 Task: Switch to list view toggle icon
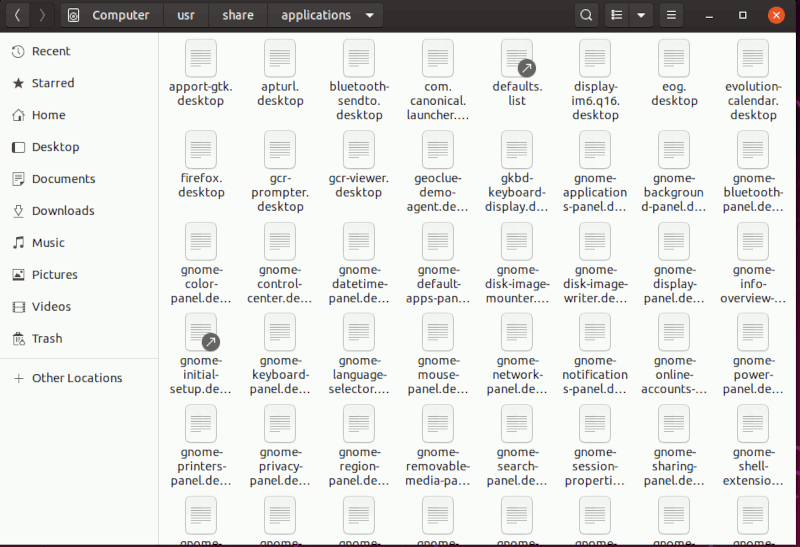616,15
